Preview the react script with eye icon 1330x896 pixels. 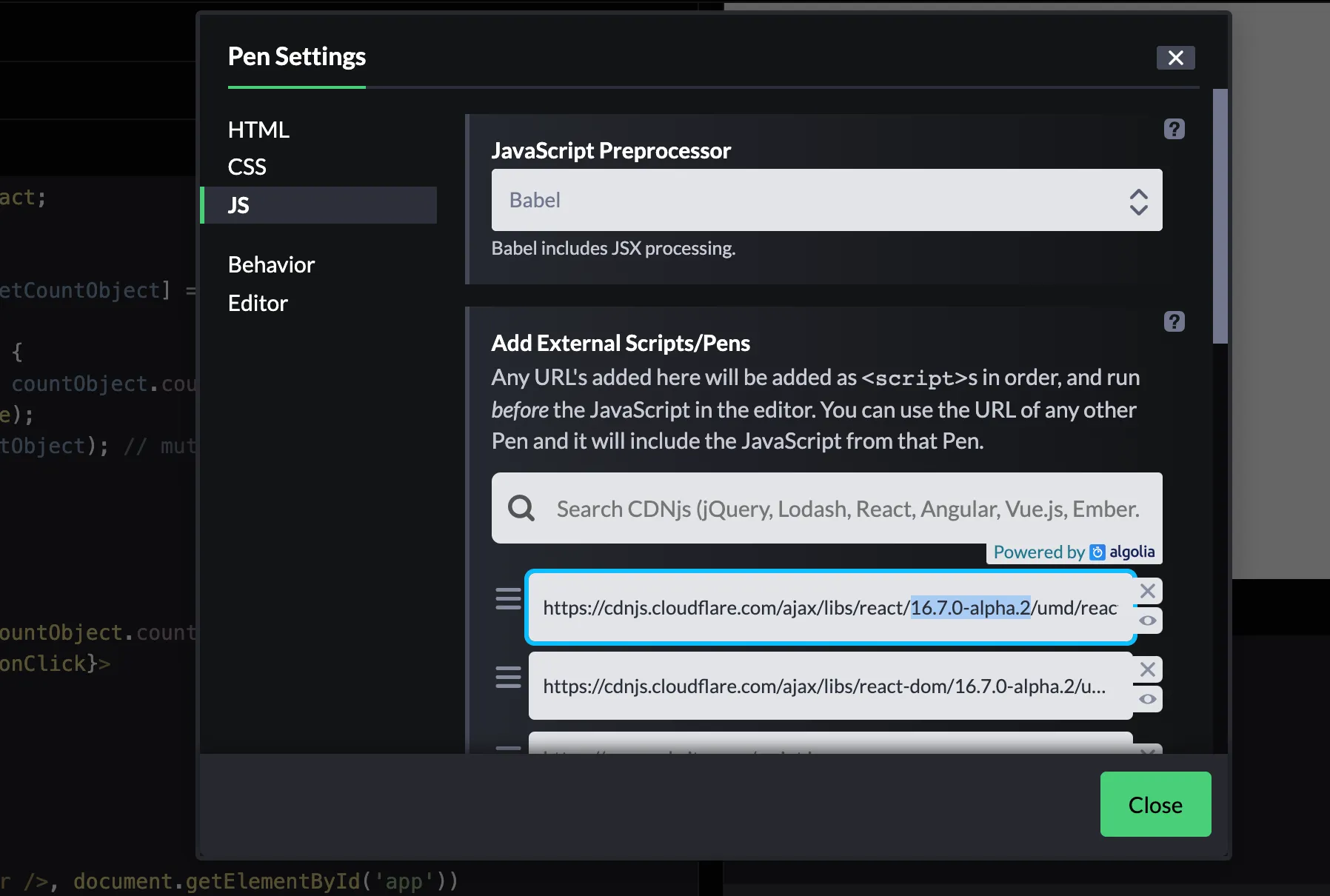(1148, 621)
